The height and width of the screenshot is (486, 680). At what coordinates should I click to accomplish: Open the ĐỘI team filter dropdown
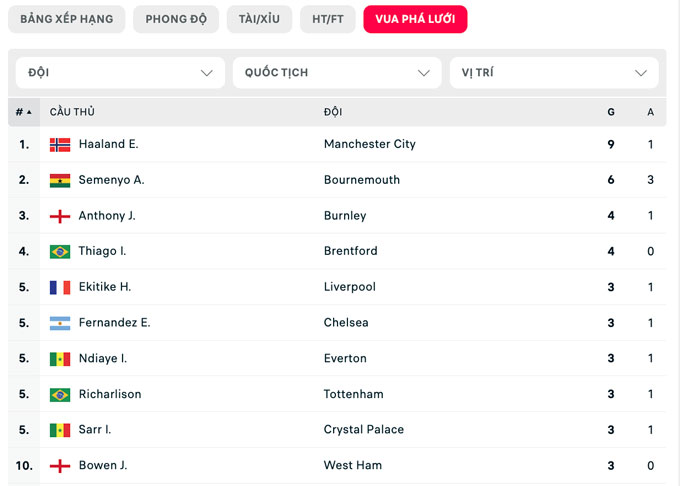tap(120, 73)
